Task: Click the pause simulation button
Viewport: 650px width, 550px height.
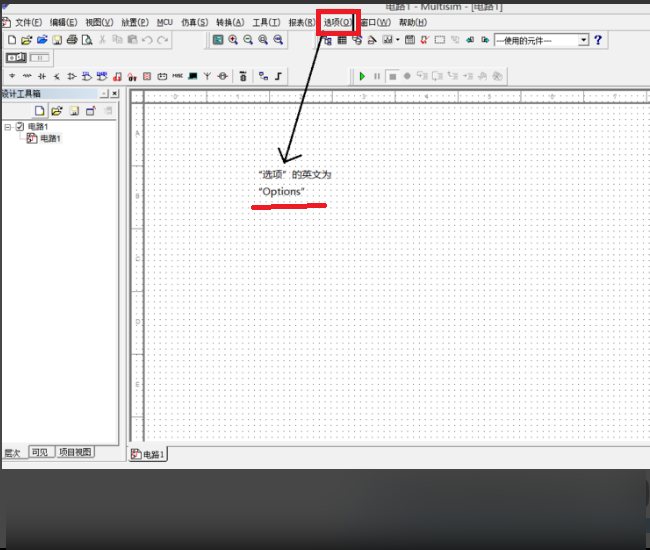Action: 378,76
